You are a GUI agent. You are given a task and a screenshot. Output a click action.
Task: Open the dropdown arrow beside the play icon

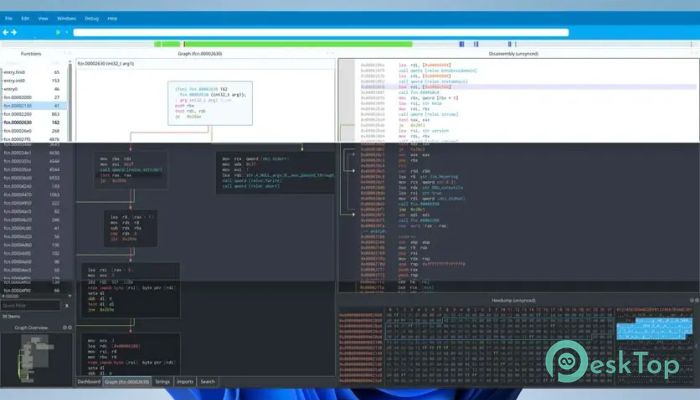(67, 32)
